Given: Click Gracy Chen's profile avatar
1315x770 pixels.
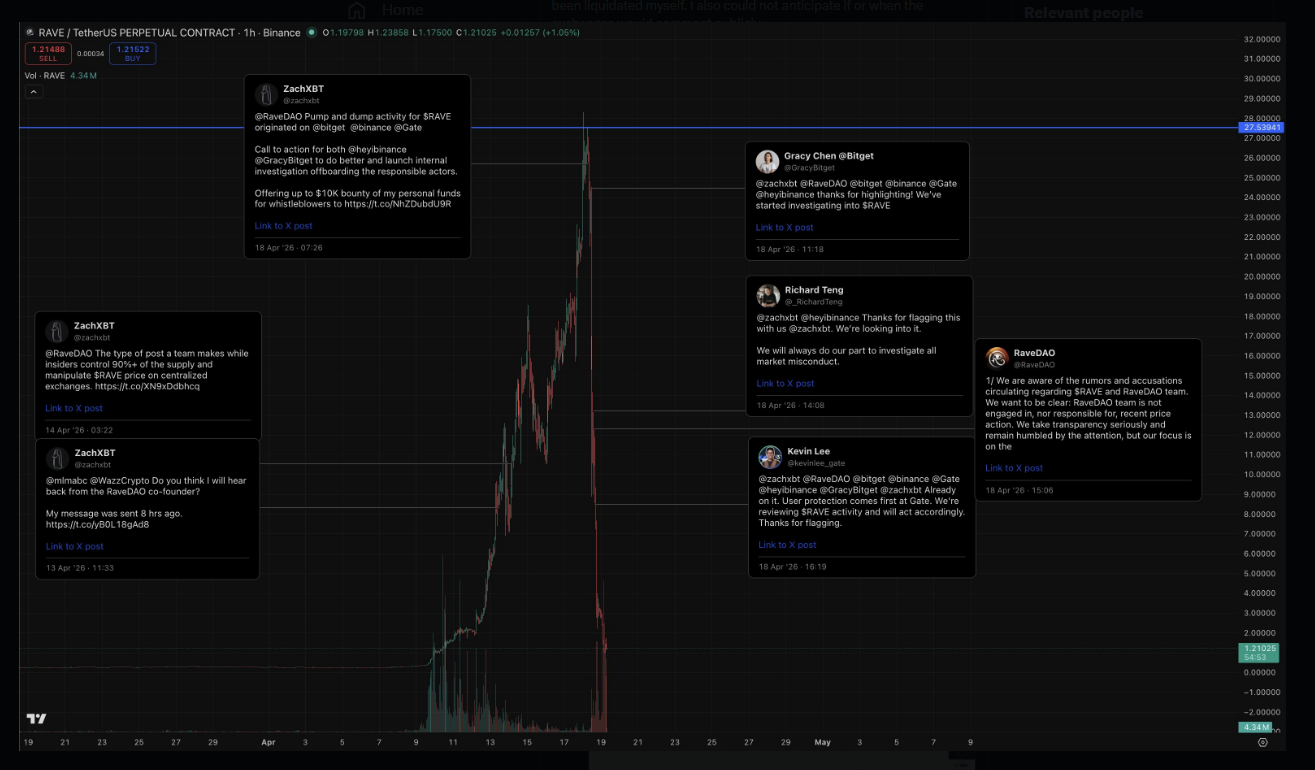Looking at the screenshot, I should [x=767, y=162].
